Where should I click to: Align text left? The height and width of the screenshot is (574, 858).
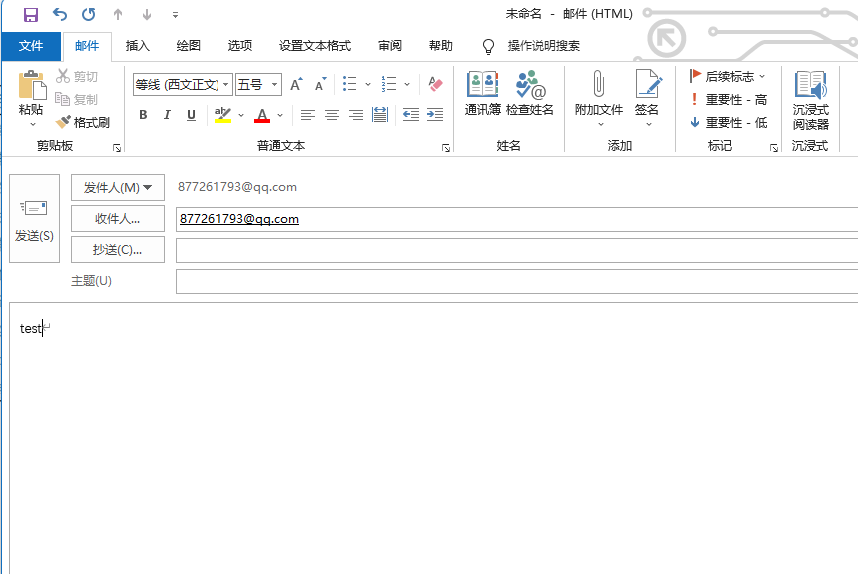click(x=308, y=115)
